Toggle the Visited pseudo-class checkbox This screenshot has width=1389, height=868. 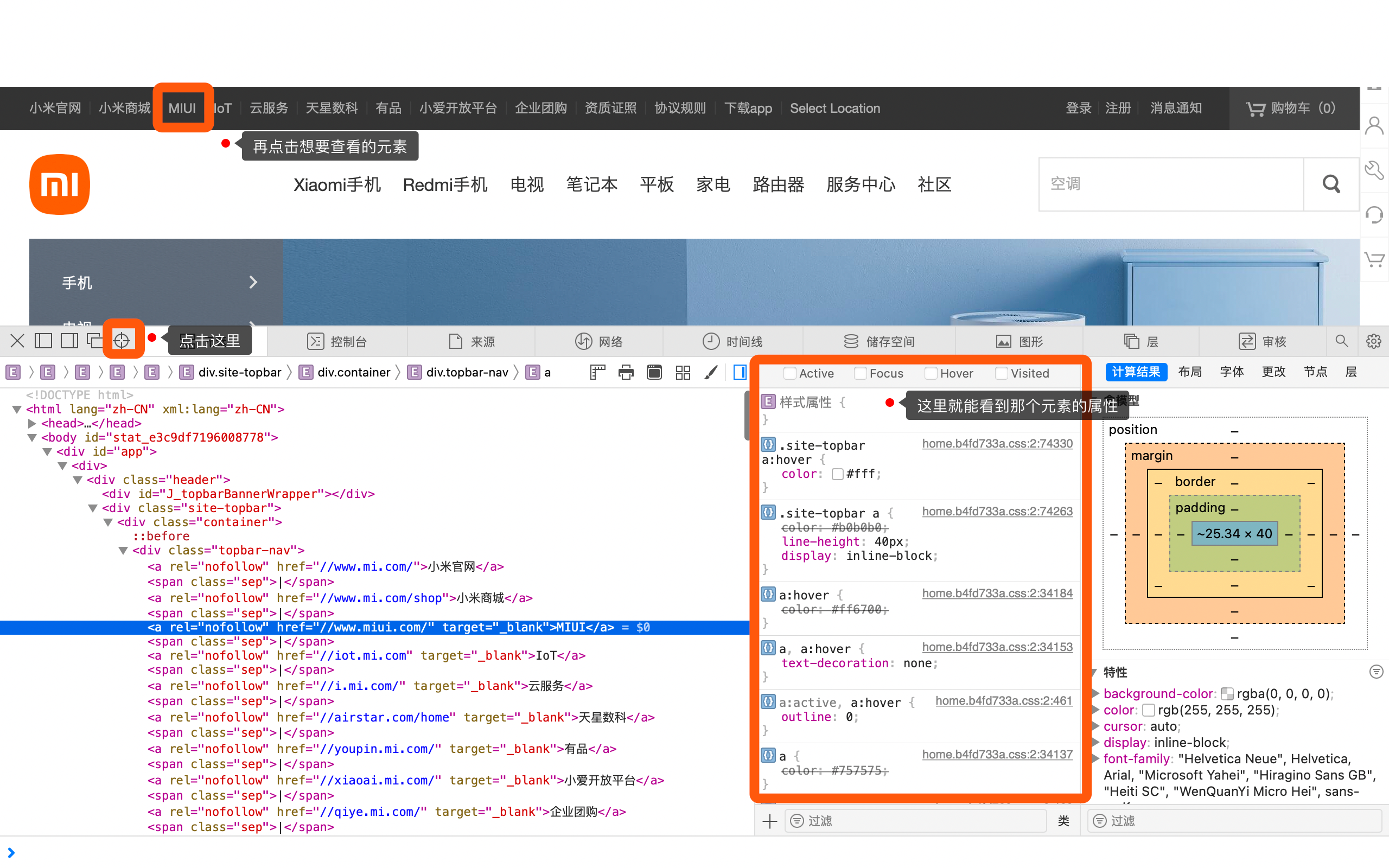[1002, 373]
